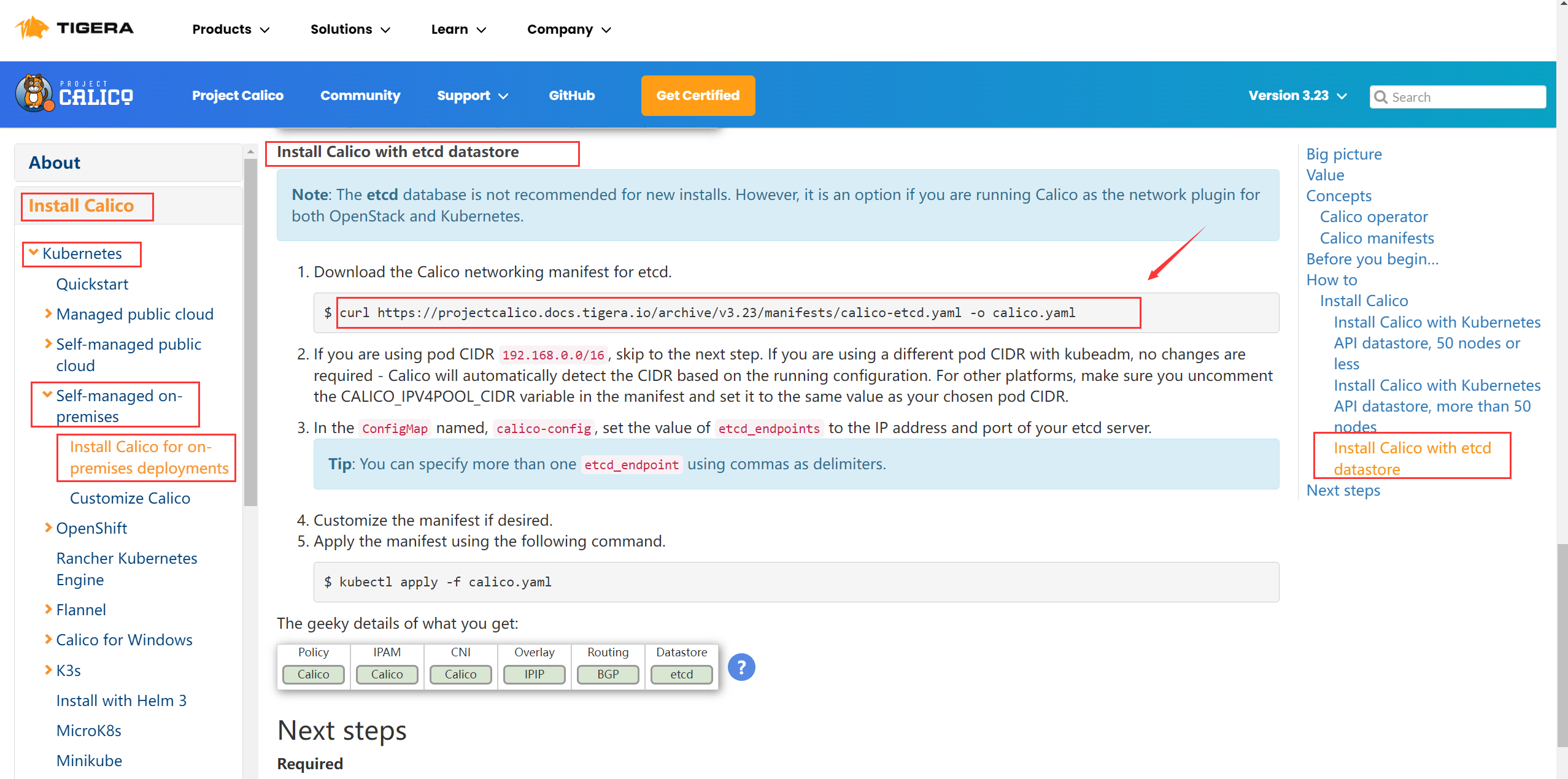Viewport: 1568px width, 779px height.
Task: Open the Quickstart sidebar link
Action: (x=92, y=284)
